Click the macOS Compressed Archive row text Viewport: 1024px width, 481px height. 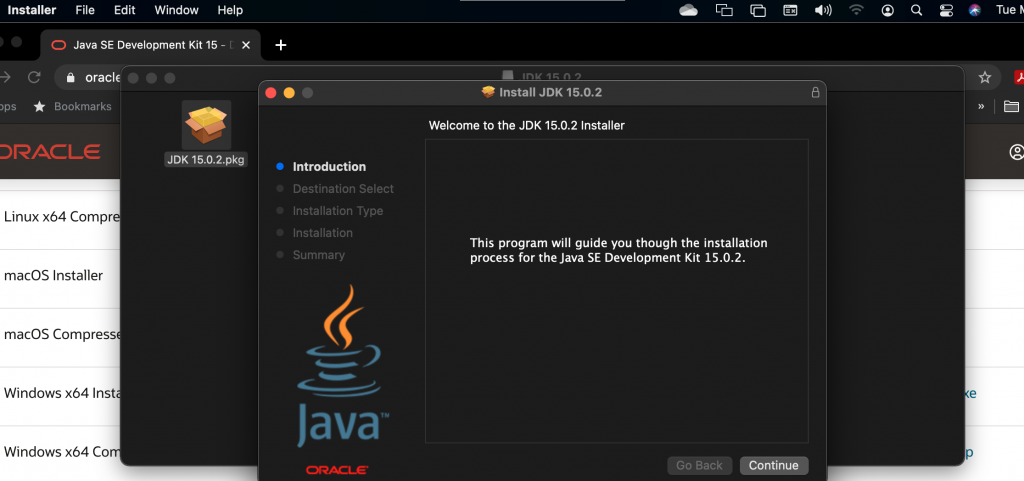coord(62,334)
